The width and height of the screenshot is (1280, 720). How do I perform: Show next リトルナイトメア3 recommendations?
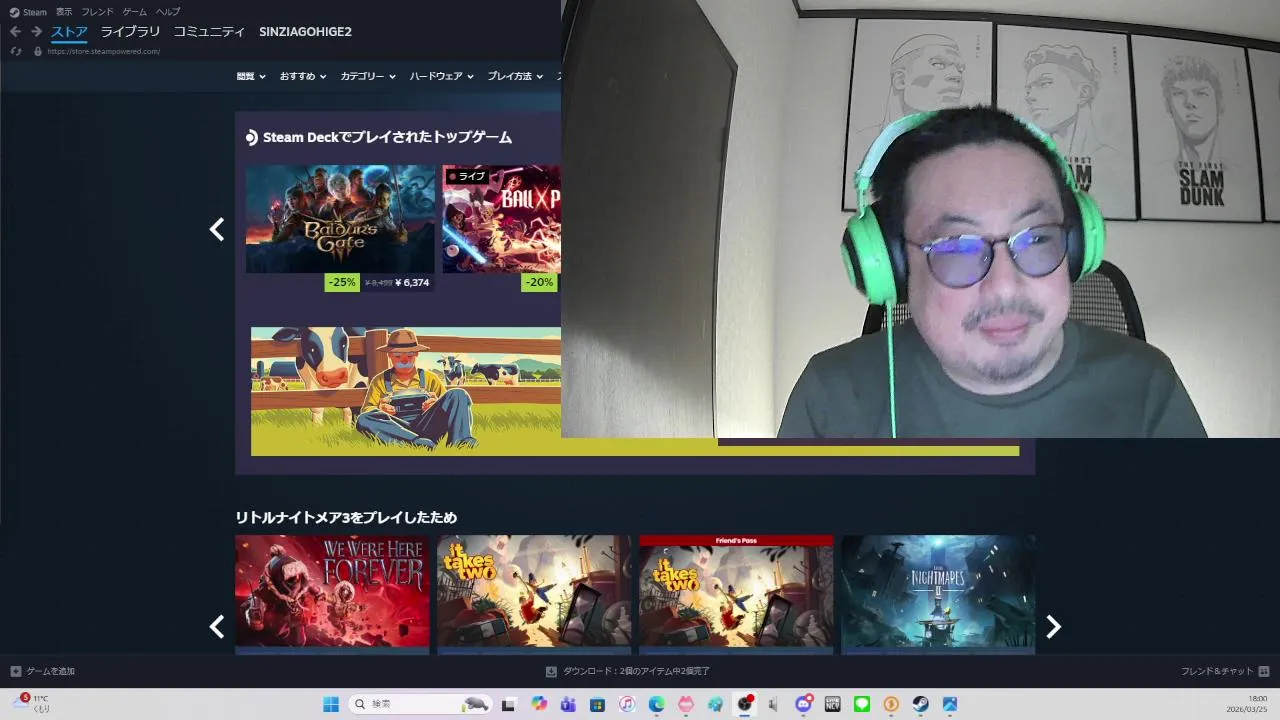[x=1053, y=627]
